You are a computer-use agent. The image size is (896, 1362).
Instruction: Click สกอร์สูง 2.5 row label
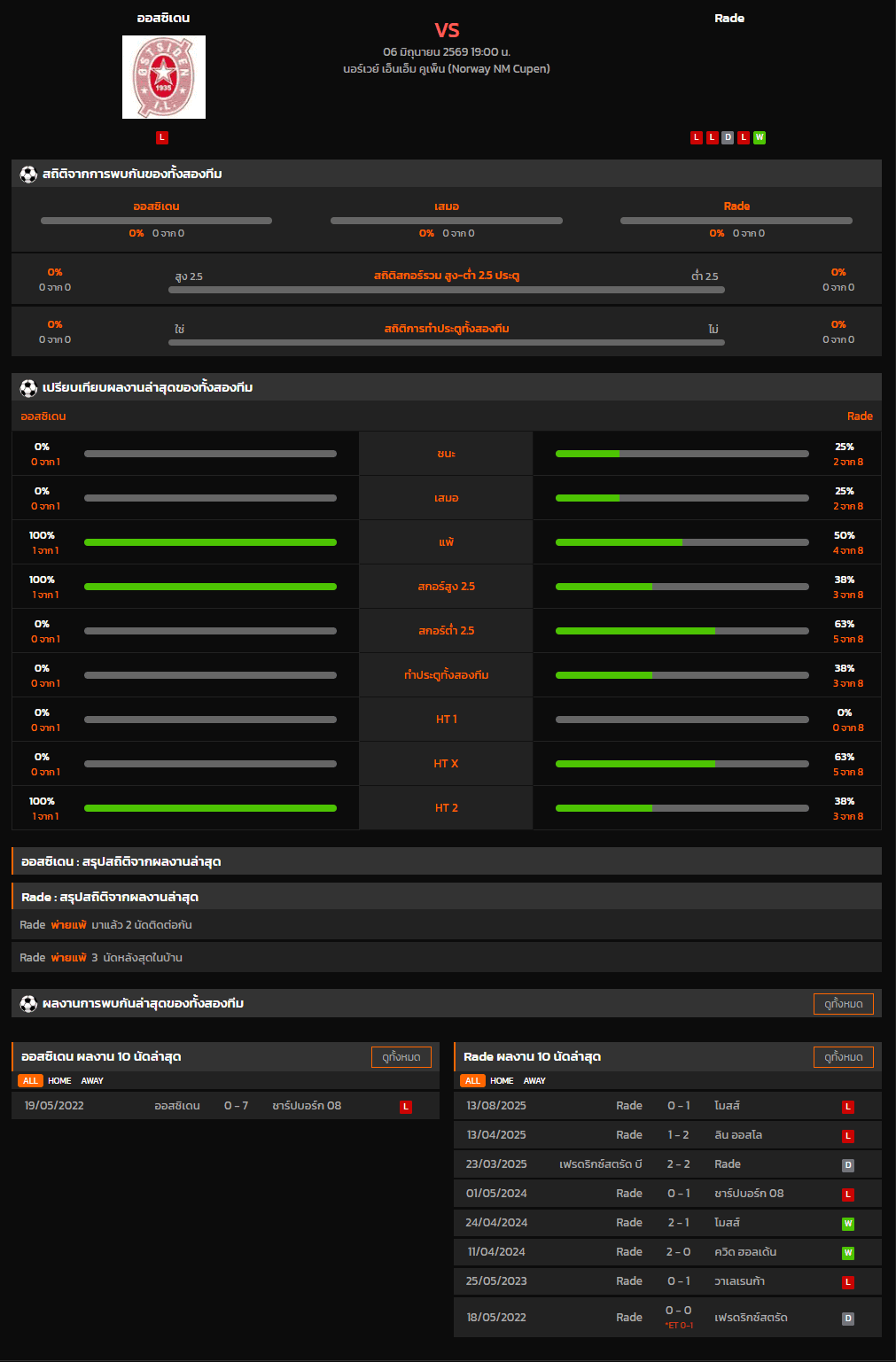(x=447, y=587)
